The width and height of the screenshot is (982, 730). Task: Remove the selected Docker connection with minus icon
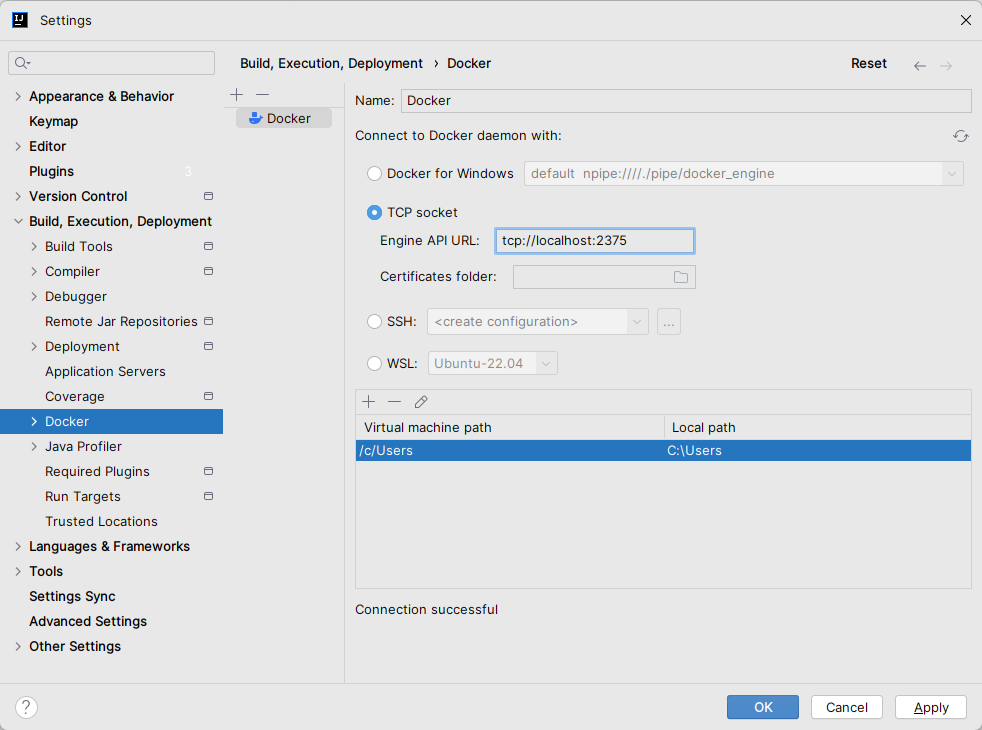pos(262,95)
